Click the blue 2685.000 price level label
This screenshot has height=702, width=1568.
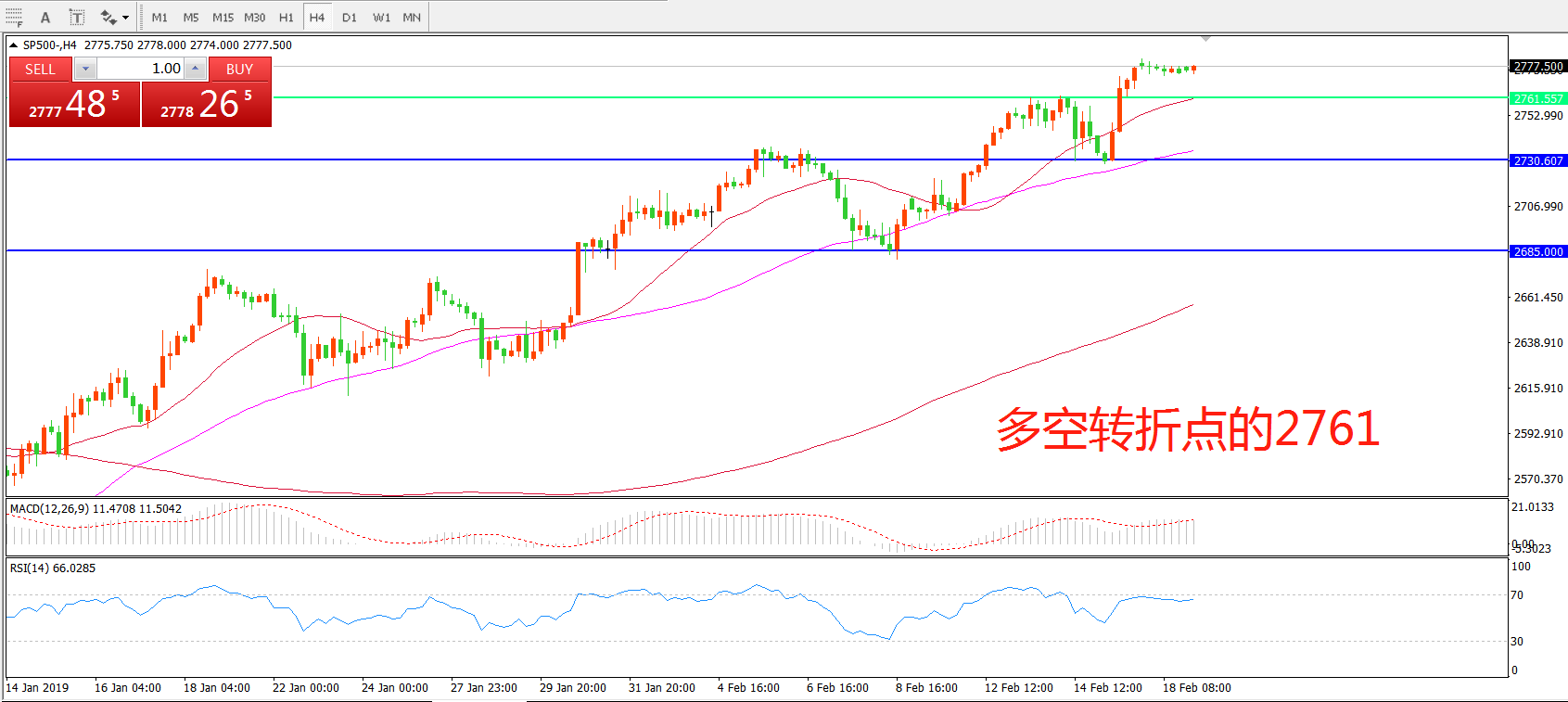point(1537,251)
